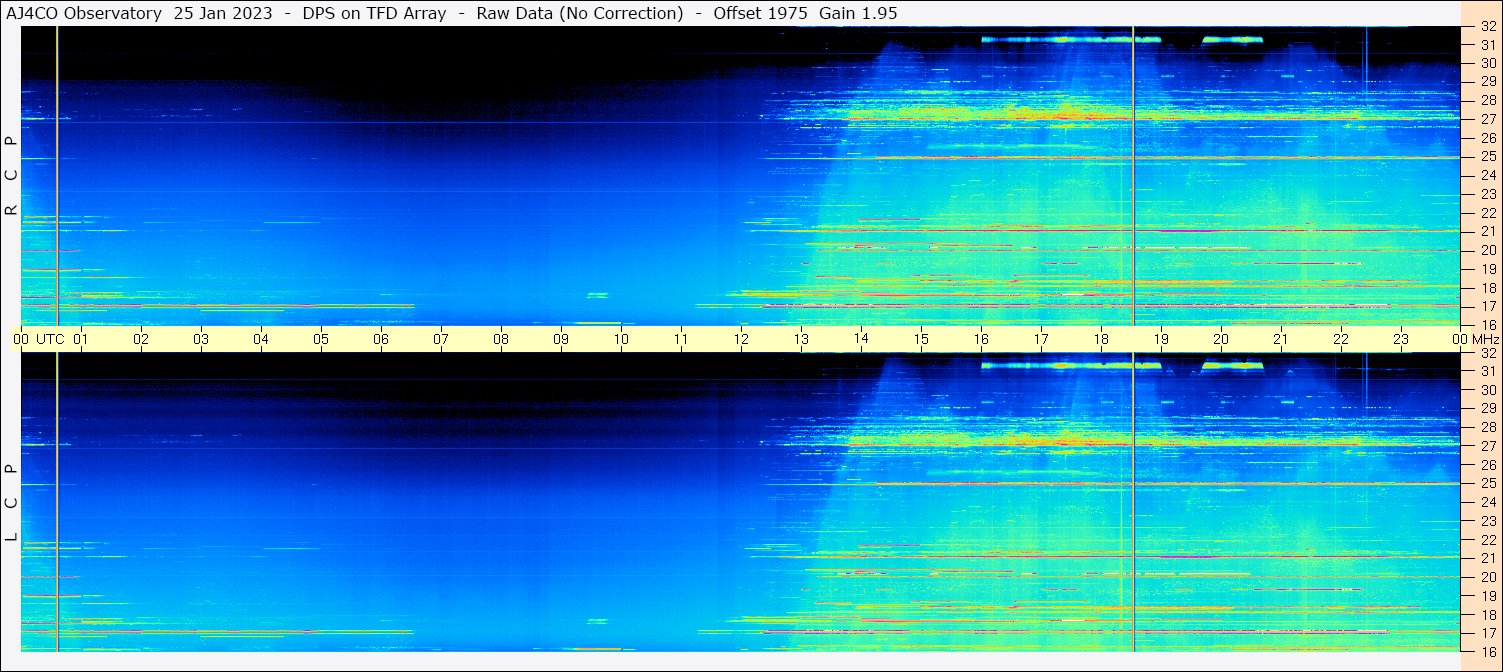Click hour label "08" on the time axis
Image resolution: width=1503 pixels, height=672 pixels.
pos(501,339)
